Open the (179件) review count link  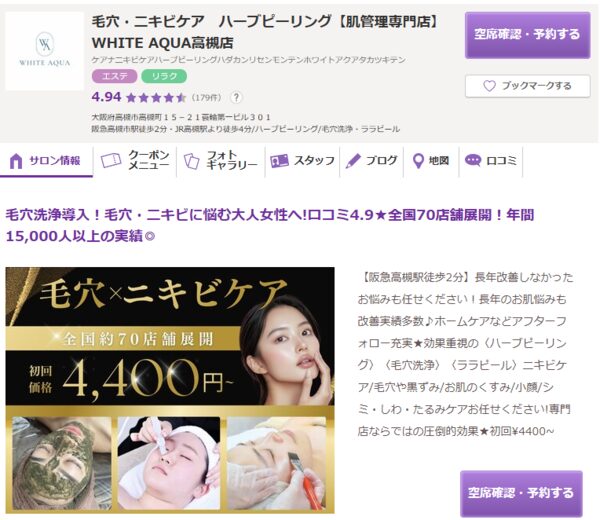[x=207, y=98]
